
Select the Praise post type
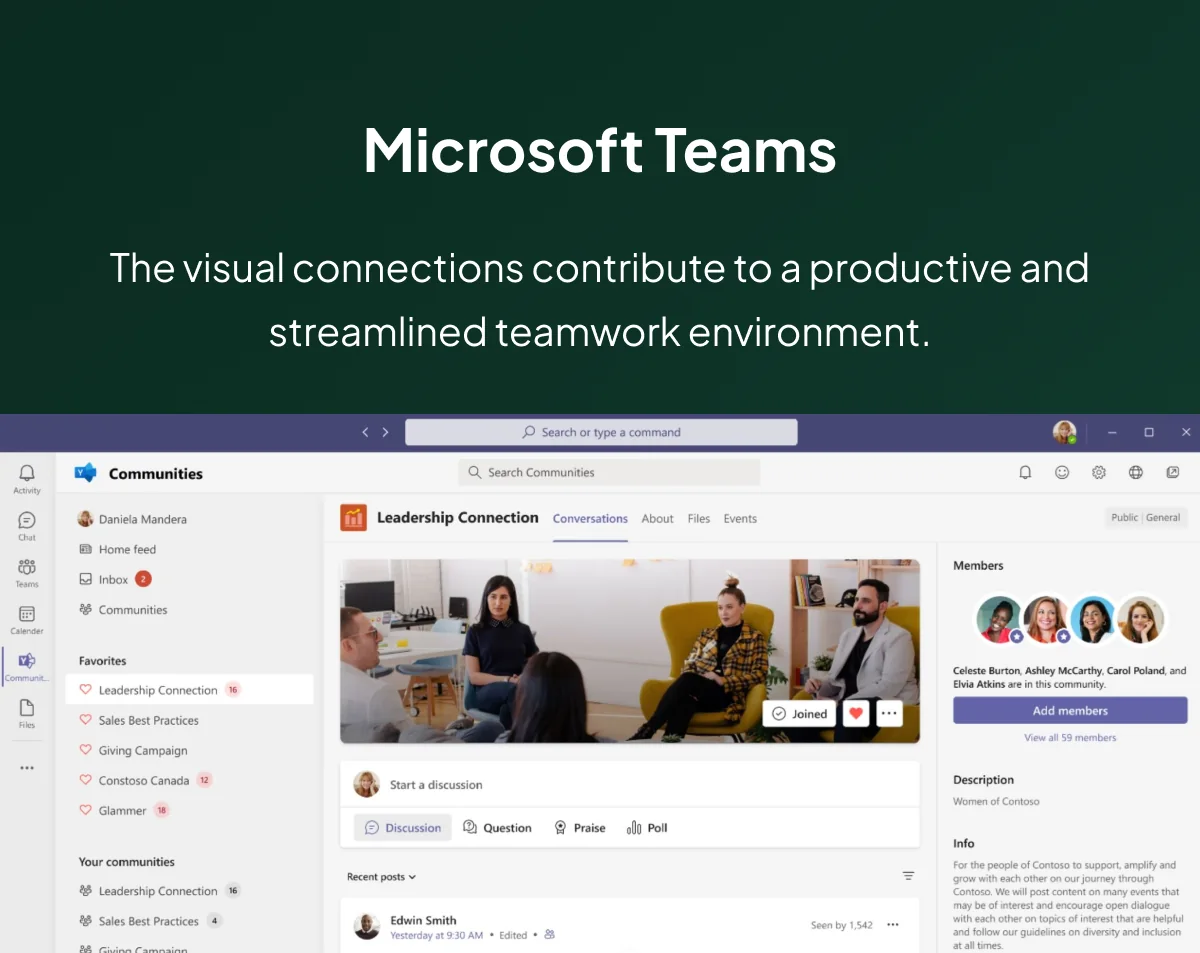579,827
